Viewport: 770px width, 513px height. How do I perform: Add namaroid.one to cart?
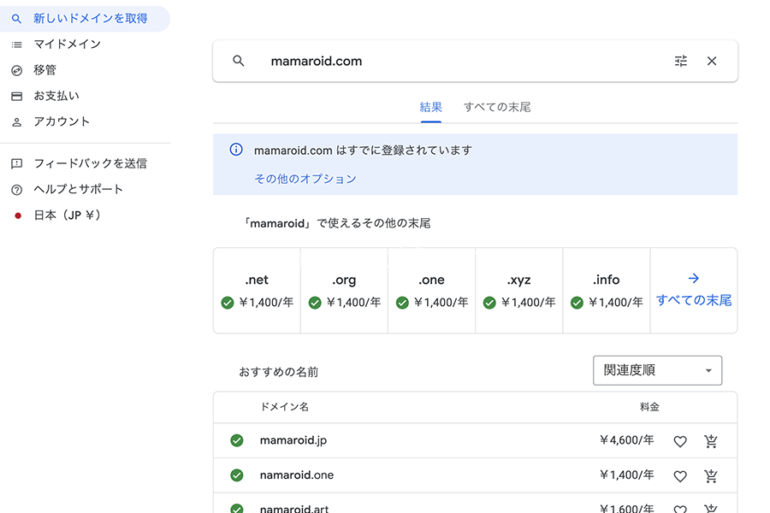711,476
